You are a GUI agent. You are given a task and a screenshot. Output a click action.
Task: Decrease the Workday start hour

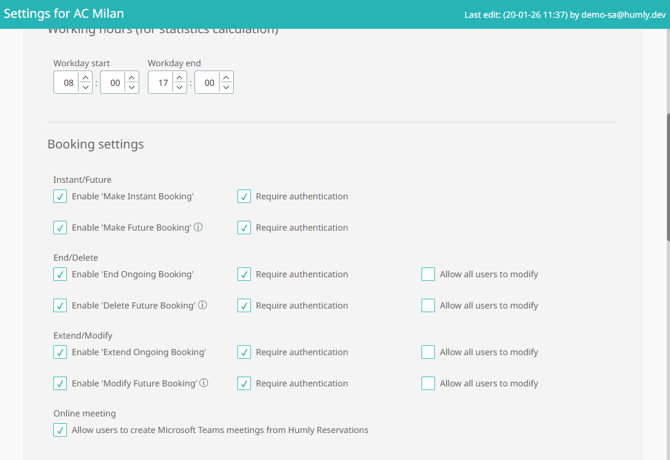[85, 88]
